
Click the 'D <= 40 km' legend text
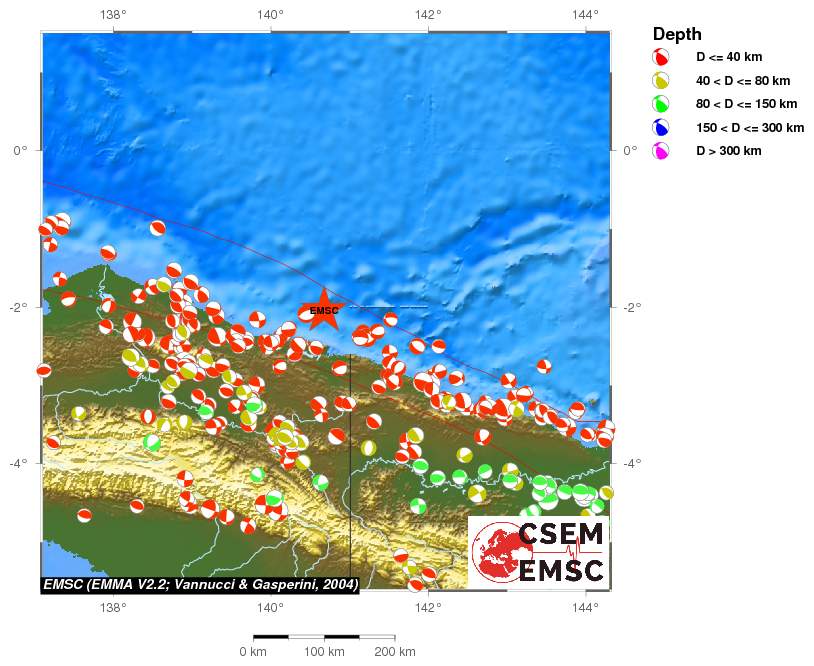(734, 58)
